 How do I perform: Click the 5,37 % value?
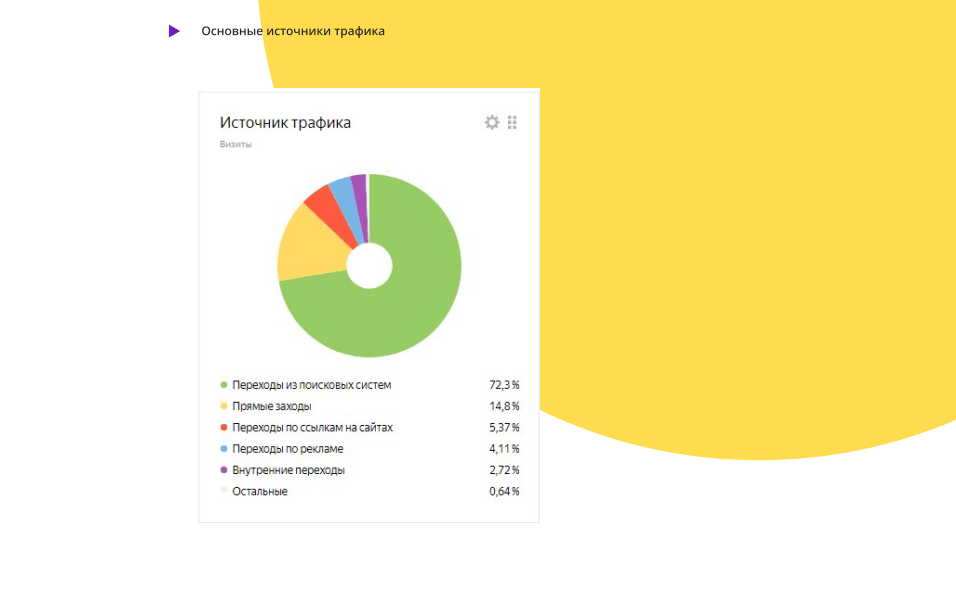504,428
